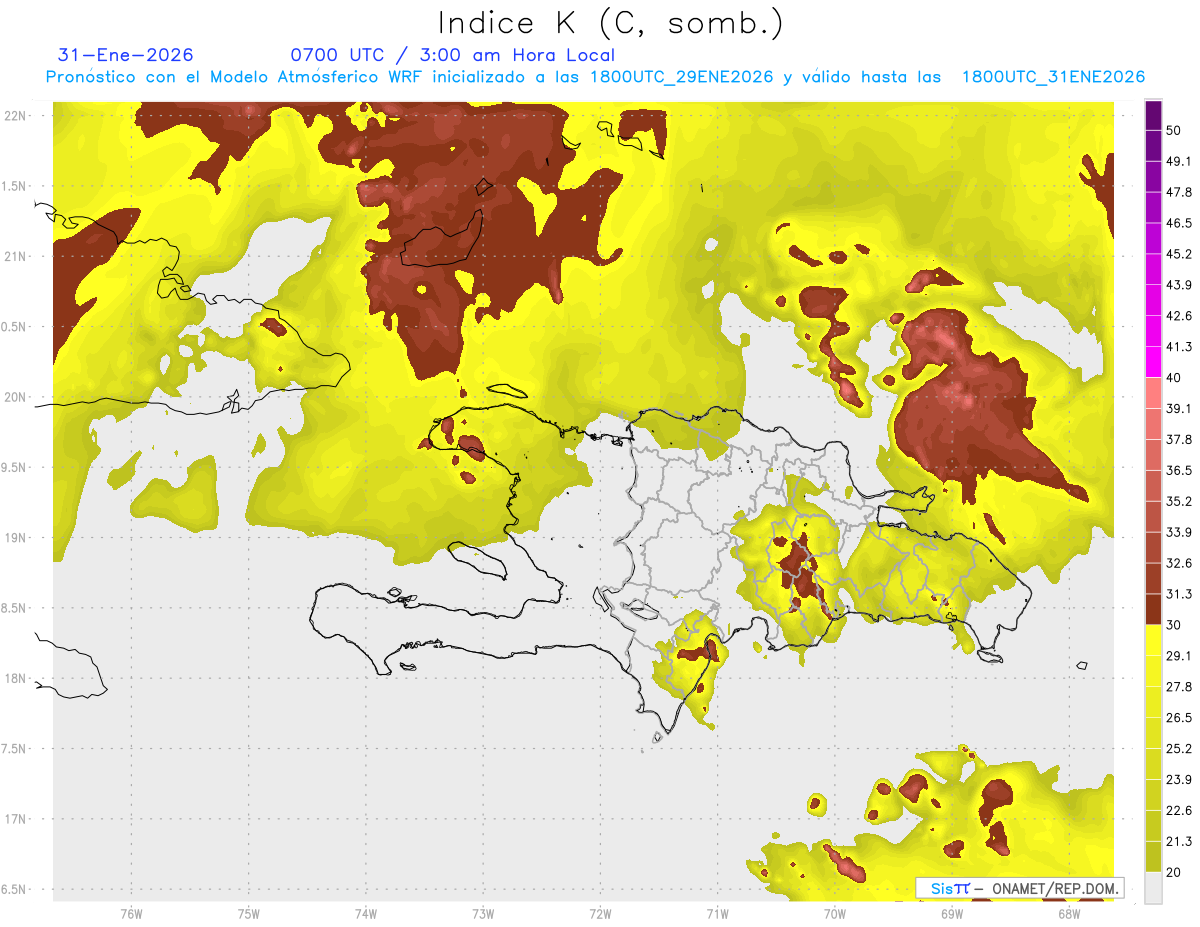Viewport: 1200px width, 927px height.
Task: Click the '27.8' color scale value
Action: pos(1179,687)
